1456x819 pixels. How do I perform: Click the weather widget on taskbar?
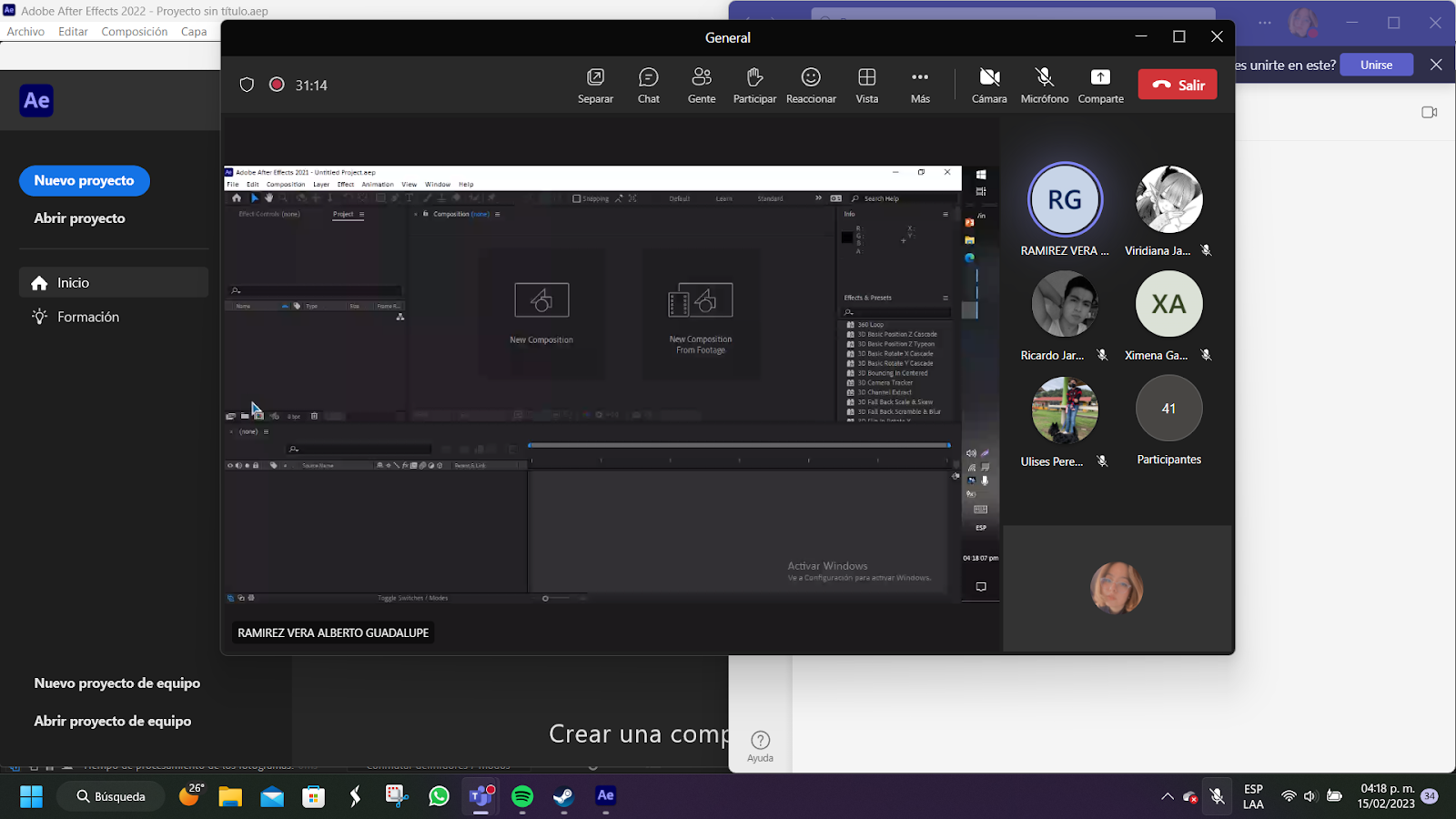click(189, 795)
